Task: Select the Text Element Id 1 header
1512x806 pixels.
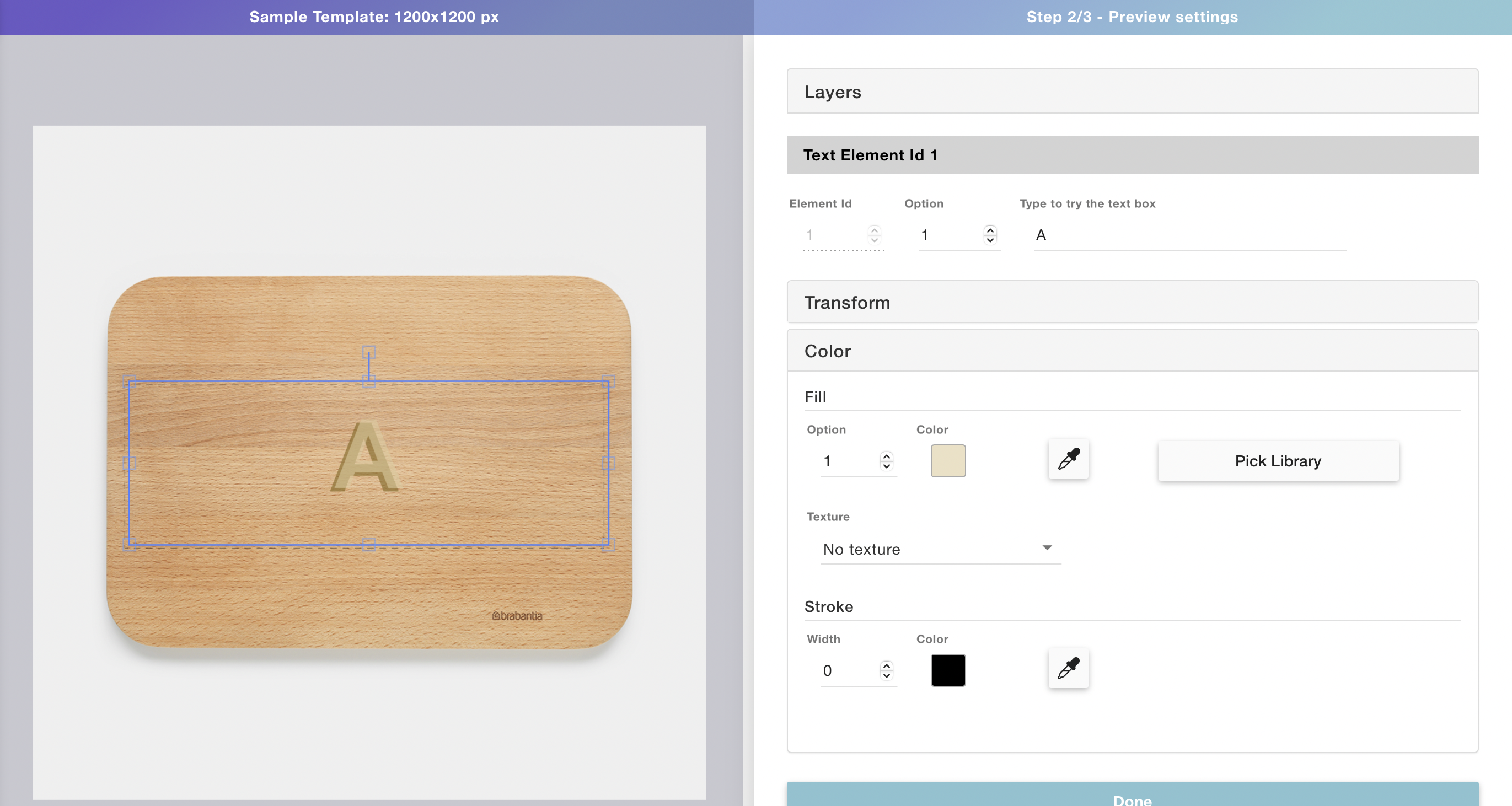Action: 1132,155
